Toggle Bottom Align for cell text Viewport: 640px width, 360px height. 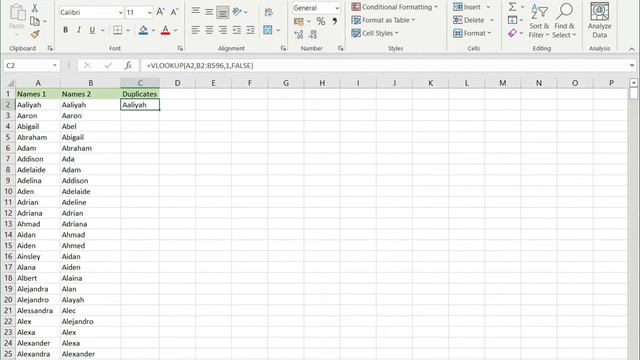point(223,12)
